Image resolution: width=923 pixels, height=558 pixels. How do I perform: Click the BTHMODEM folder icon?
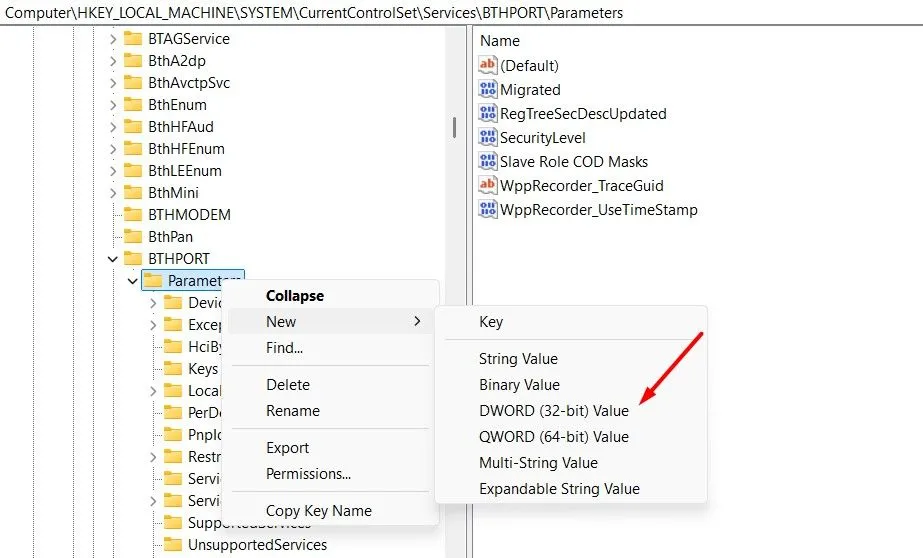132,215
